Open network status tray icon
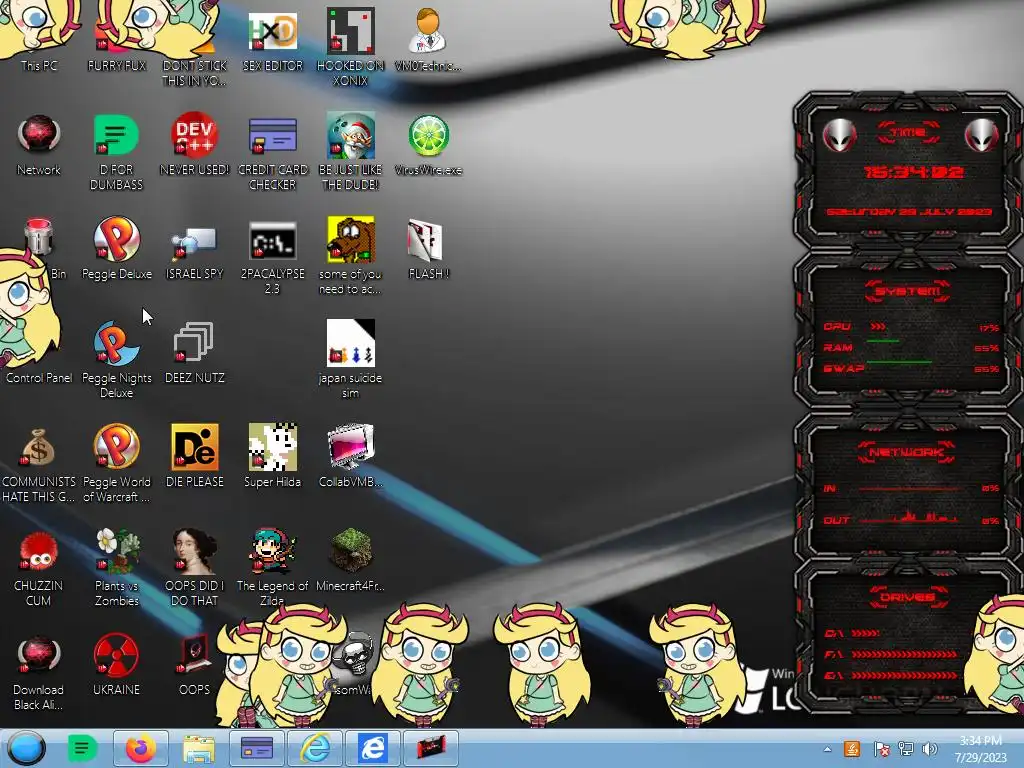This screenshot has width=1024, height=768. click(906, 749)
